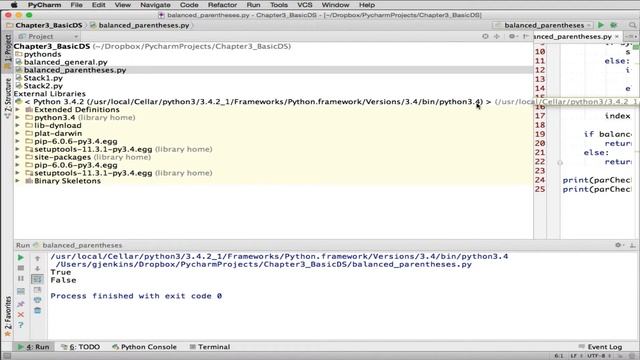Select balanced_general.py in project tree
The width and height of the screenshot is (640, 360).
click(65, 62)
